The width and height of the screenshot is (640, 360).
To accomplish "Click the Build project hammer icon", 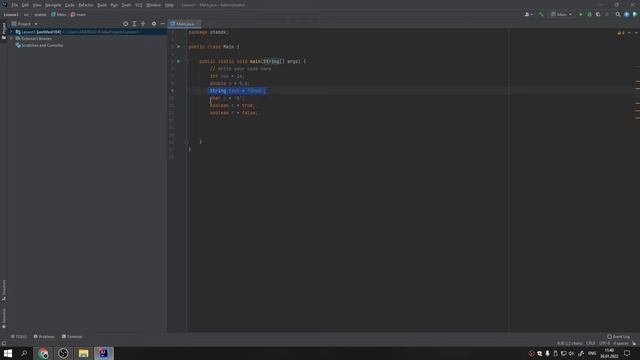I will pos(541,14).
